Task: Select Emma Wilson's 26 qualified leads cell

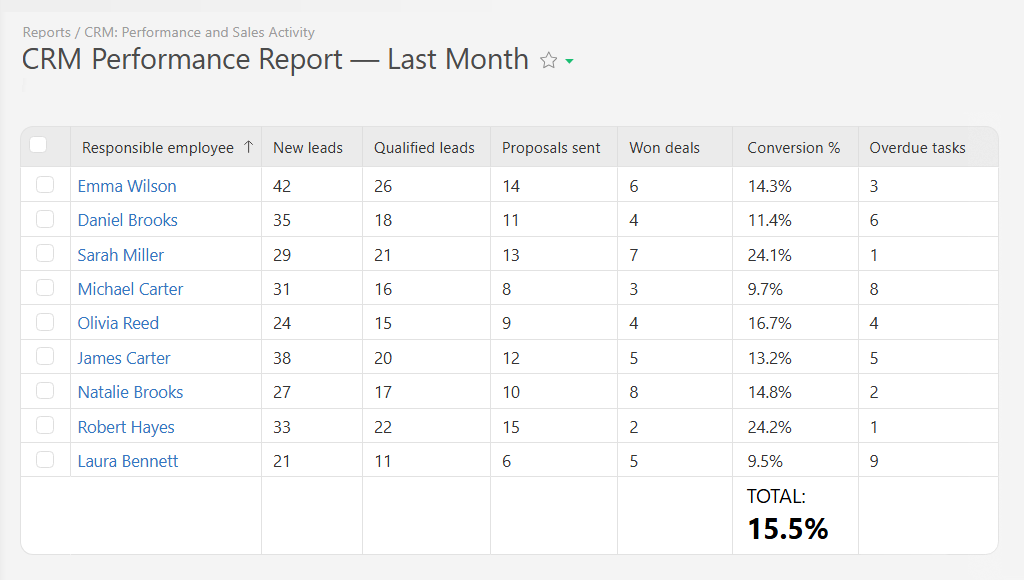Action: pos(426,185)
